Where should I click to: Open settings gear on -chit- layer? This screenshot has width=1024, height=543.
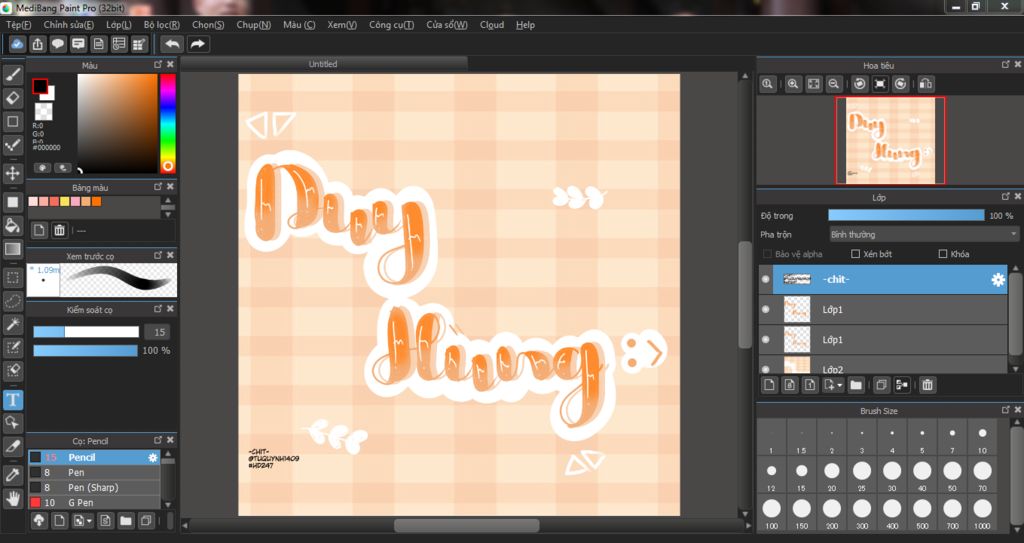pos(998,280)
